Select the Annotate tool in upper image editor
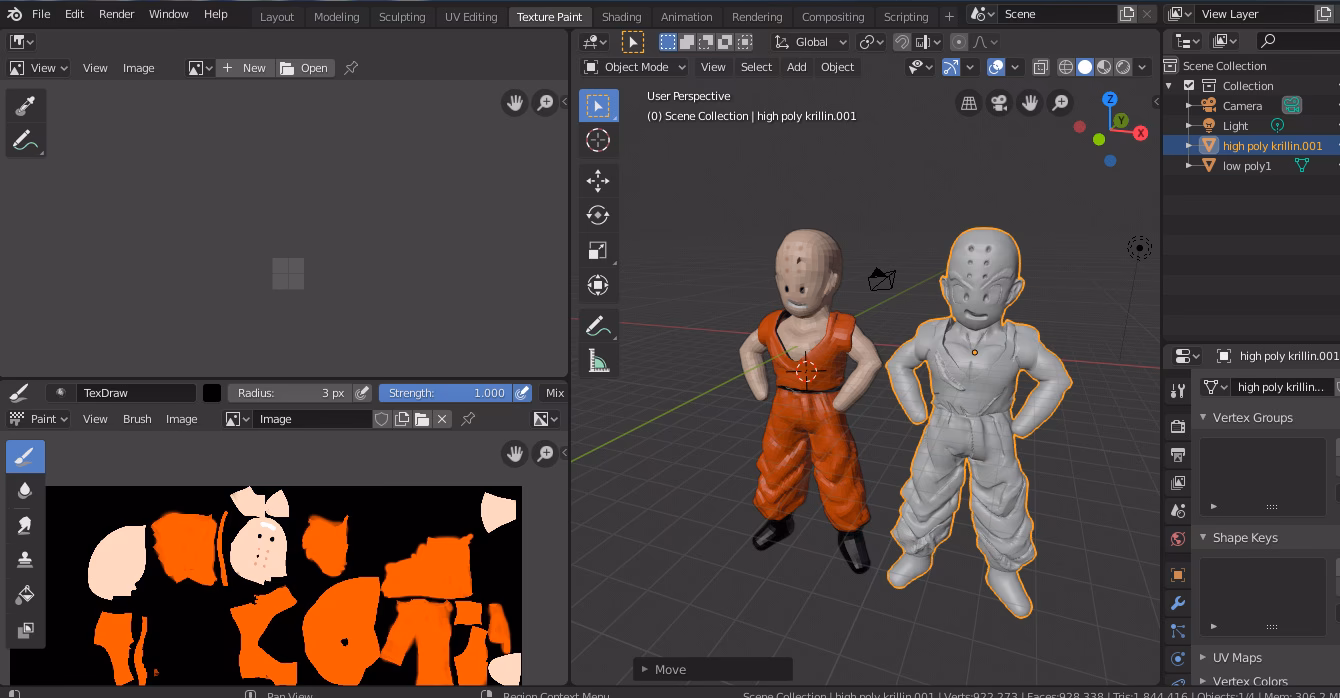The height and width of the screenshot is (698, 1340). (x=25, y=141)
